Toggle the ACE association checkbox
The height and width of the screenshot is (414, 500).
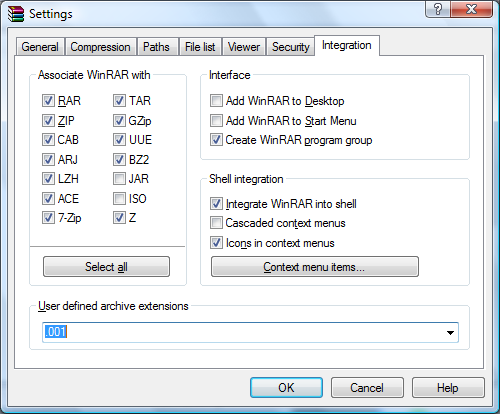pyautogui.click(x=48, y=199)
